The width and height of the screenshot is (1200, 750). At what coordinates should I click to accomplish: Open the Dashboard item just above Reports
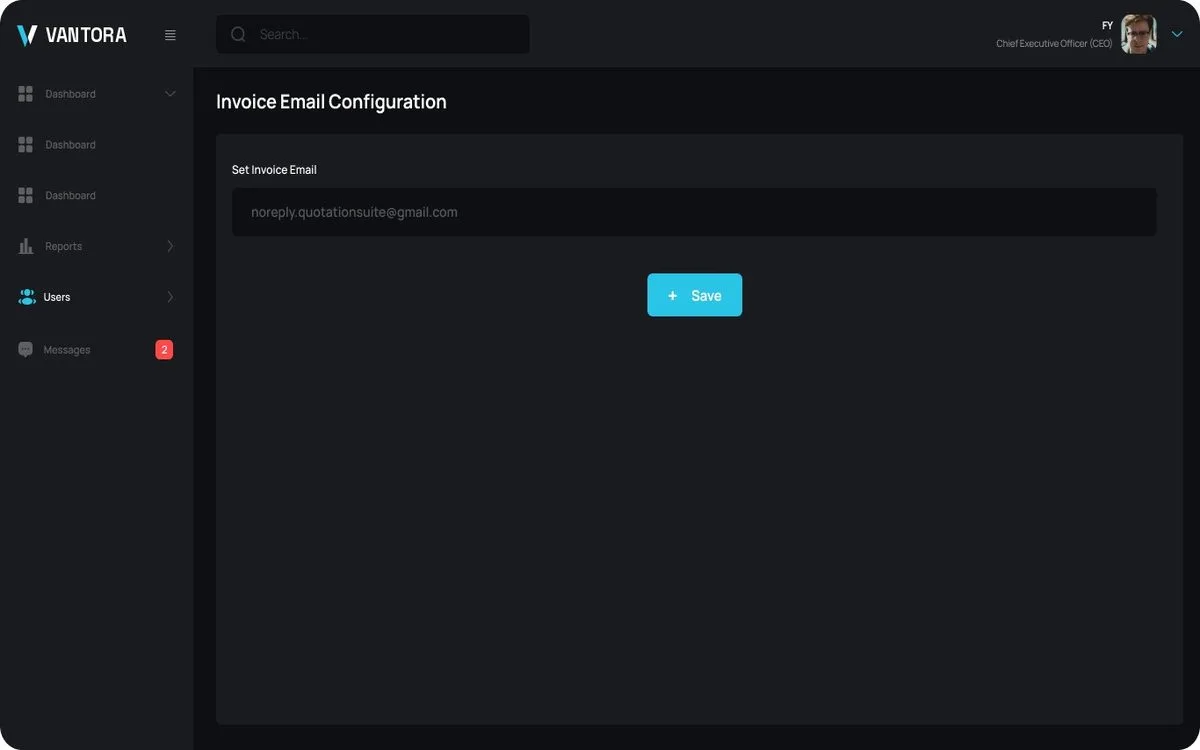click(97, 195)
